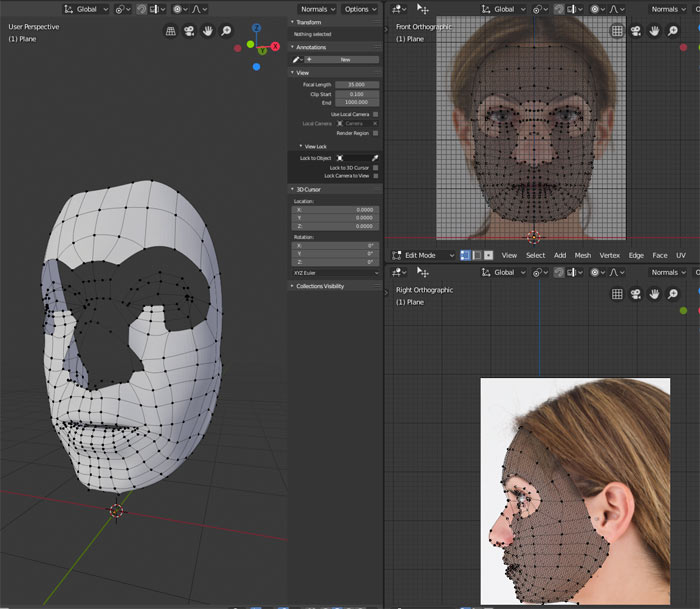Click zoom magnifier in Right Orthographic viewport
700x609 pixels.
673,294
